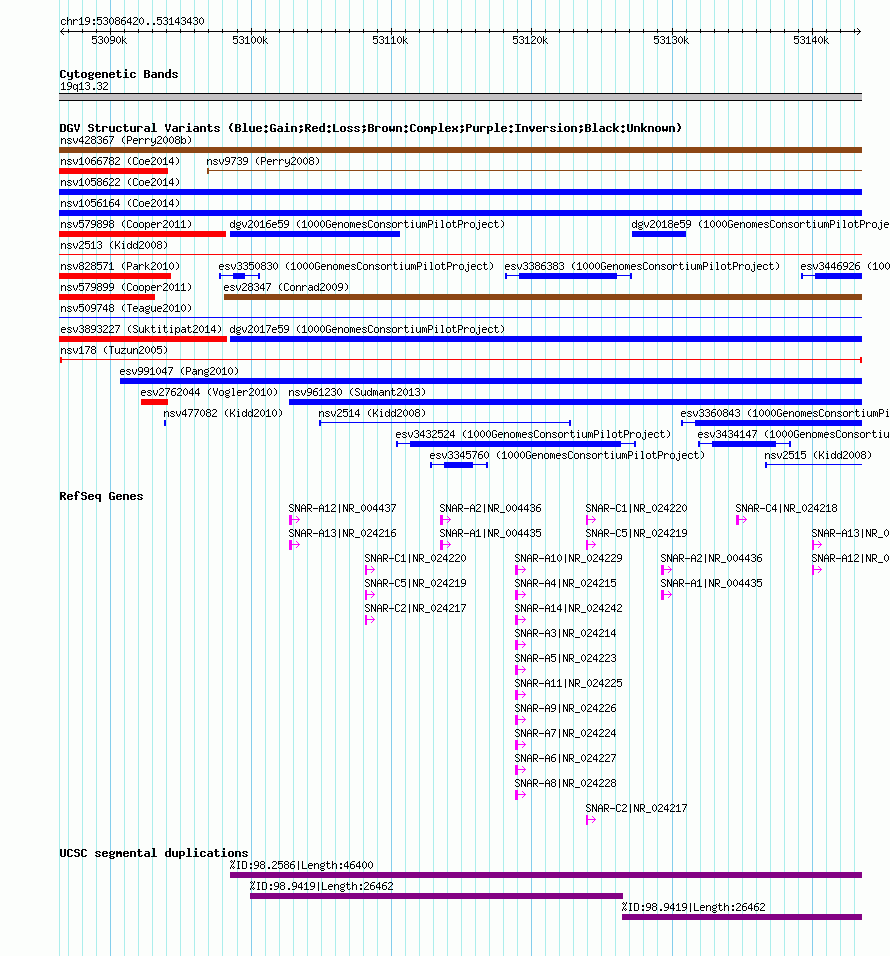Click red bar under nsv828571 (Park2010)
The image size is (890, 956).
(x=115, y=276)
